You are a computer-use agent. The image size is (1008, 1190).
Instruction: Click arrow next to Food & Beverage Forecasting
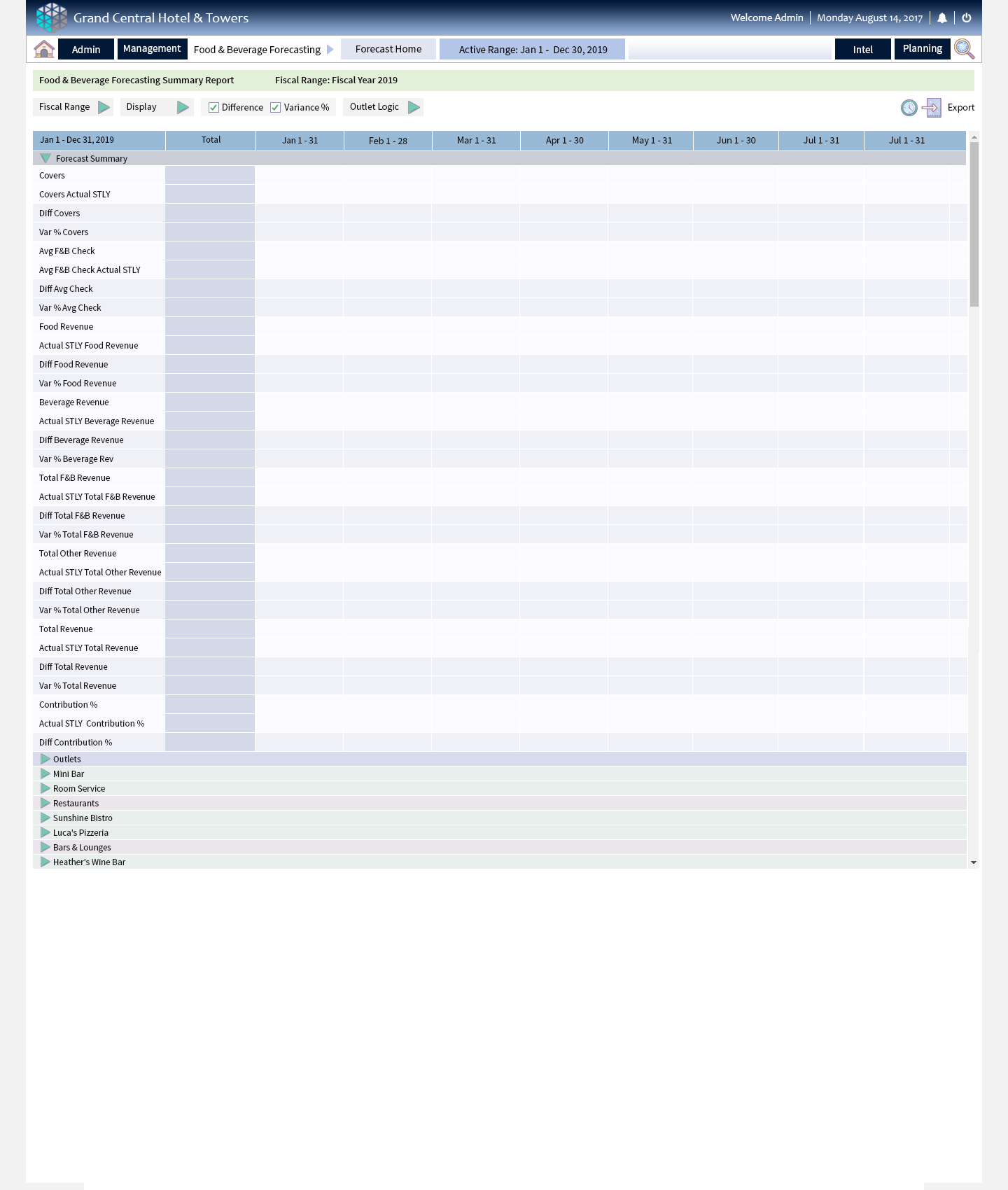click(330, 50)
